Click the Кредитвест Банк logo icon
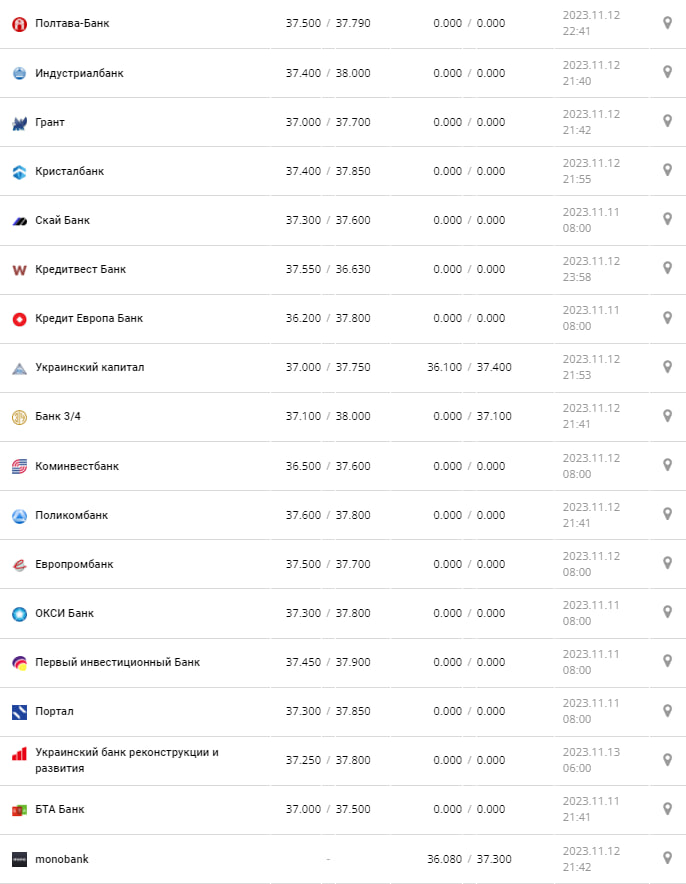686x884 pixels. (19, 270)
